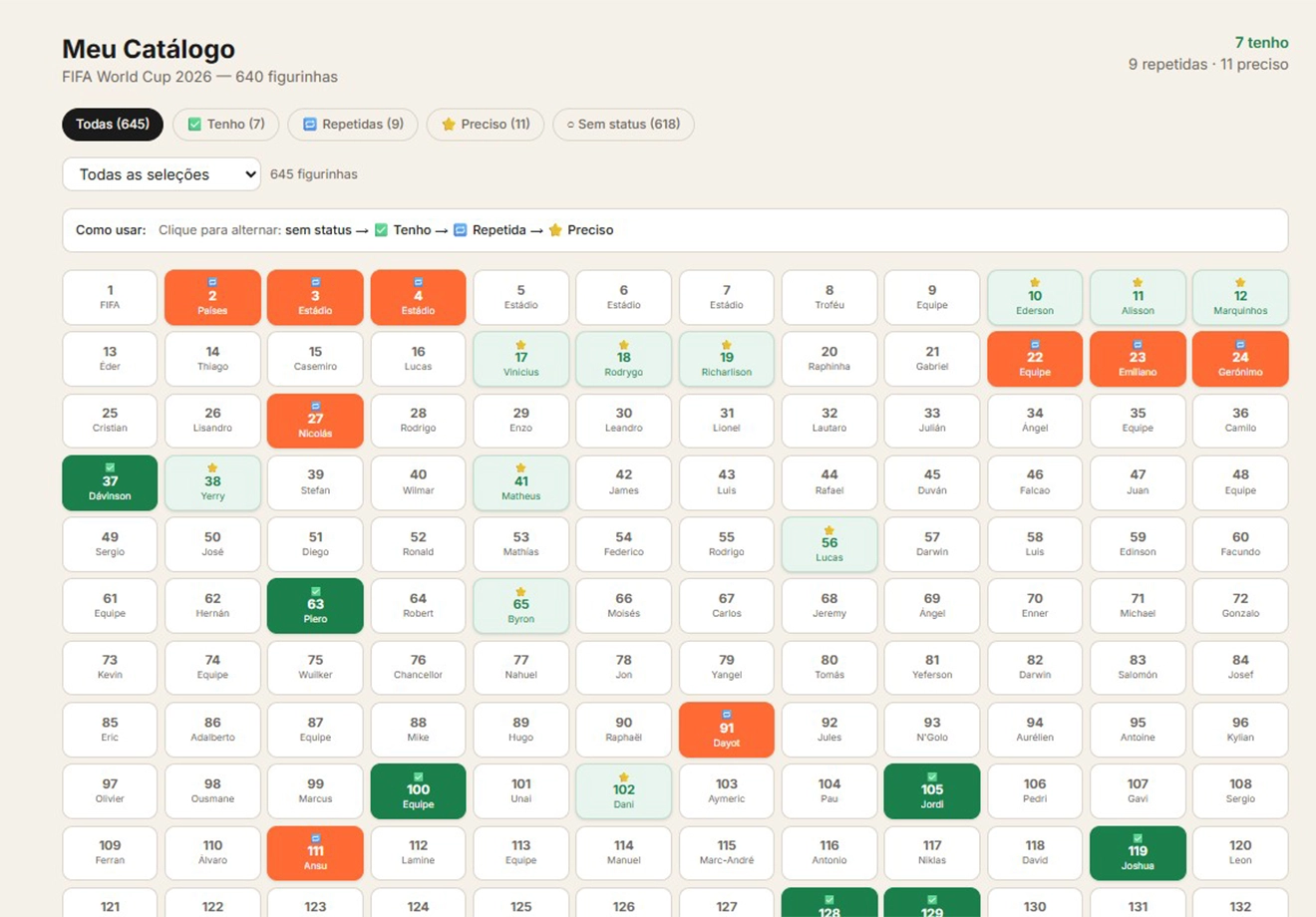Click the star icon on sticker 10 Ederson
The width and height of the screenshot is (1316, 917).
[x=1035, y=283]
